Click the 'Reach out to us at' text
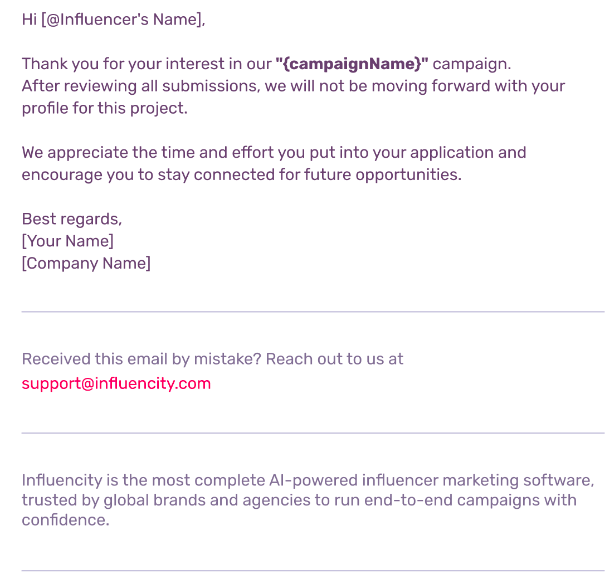 (x=334, y=359)
